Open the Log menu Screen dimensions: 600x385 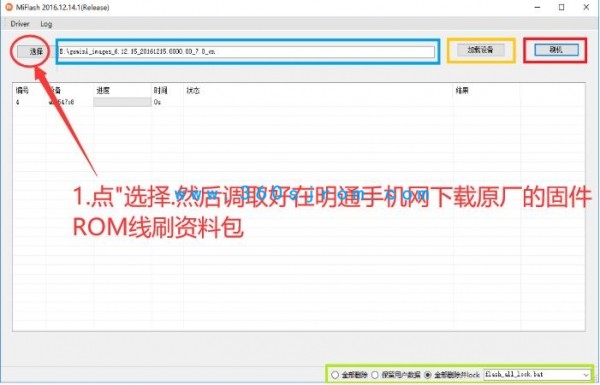click(x=46, y=24)
